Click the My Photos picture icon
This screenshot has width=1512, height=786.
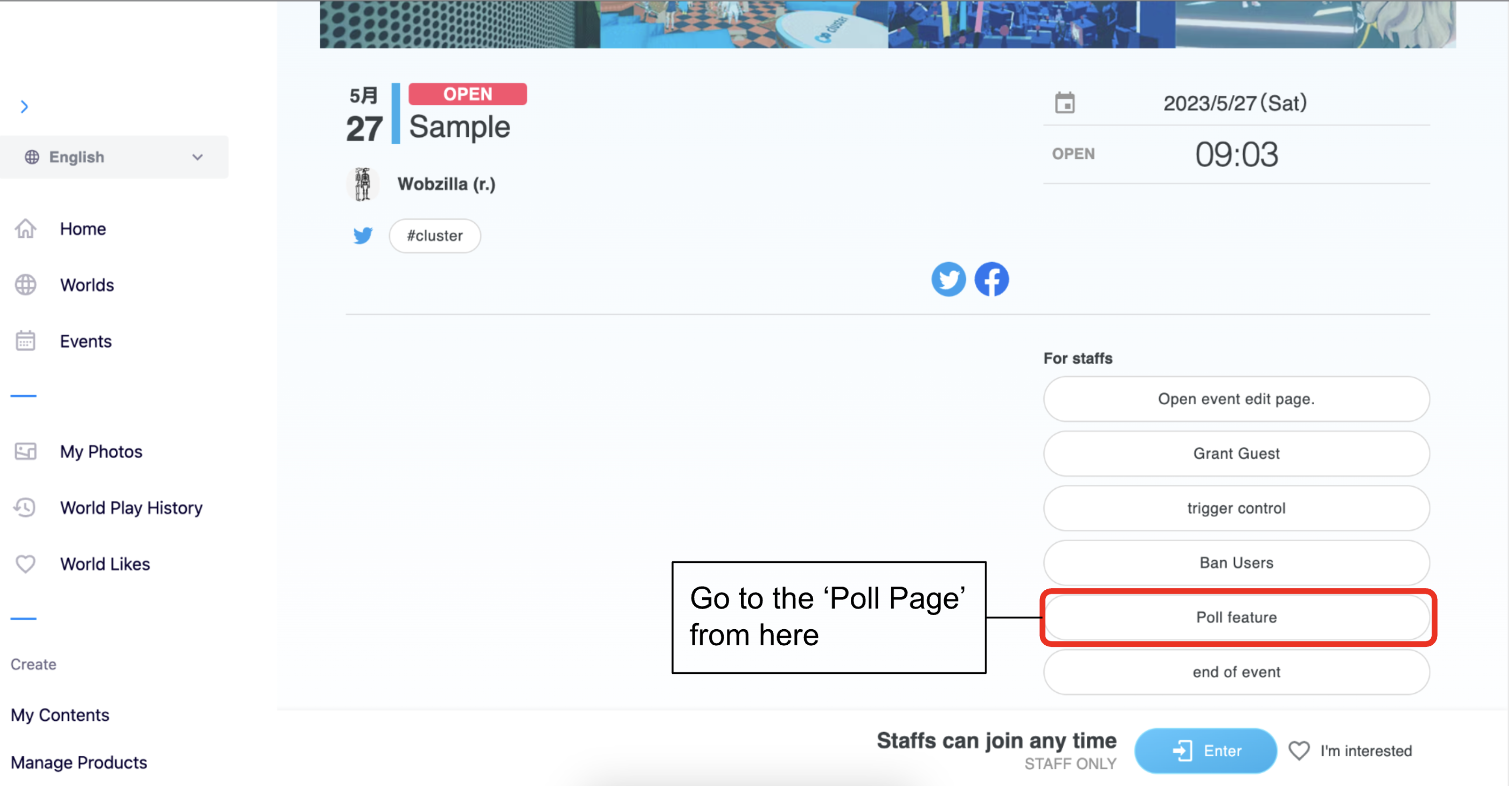pos(26,451)
